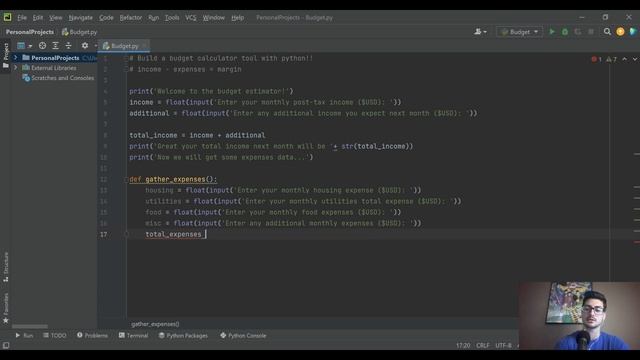Click the red error stripe marker
Viewport: 640px width, 360px height.
637,242
